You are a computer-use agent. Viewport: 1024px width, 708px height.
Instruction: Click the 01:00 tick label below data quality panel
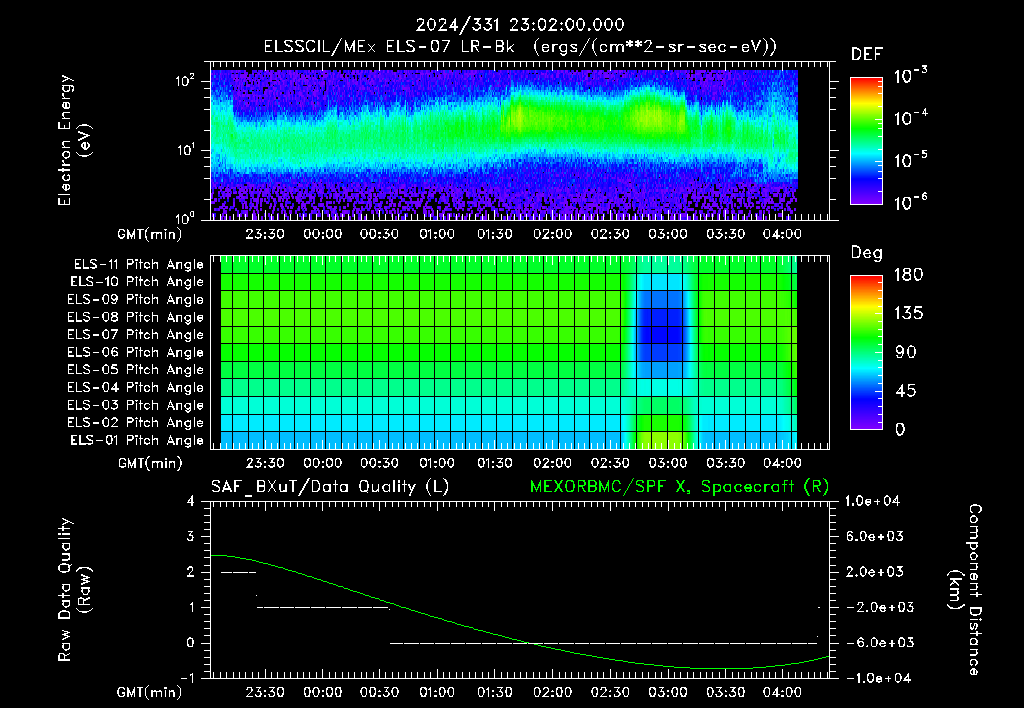437,692
